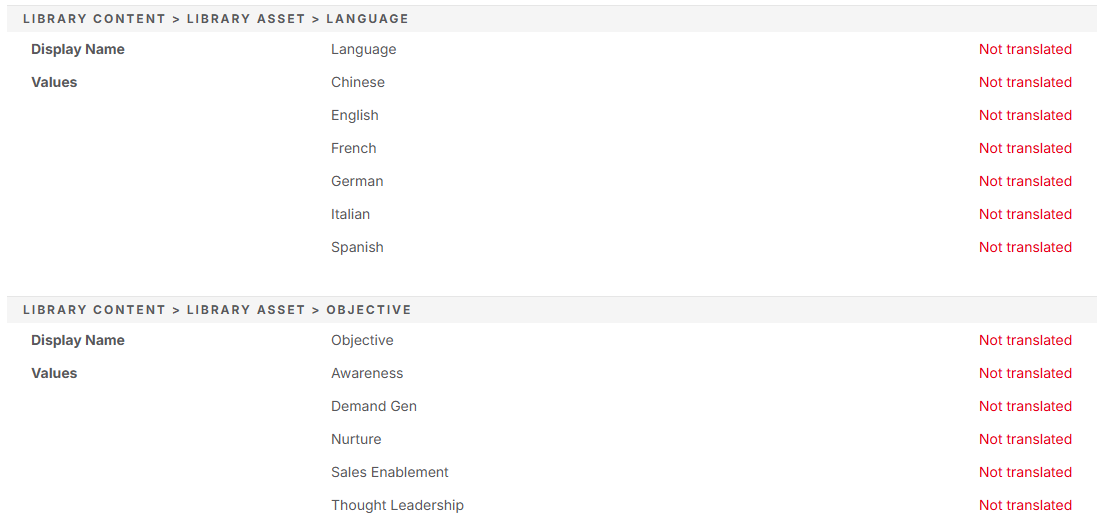Image resolution: width=1097 pixels, height=531 pixels.
Task: Click Not translated beside Thought Leadership
Action: [x=1025, y=504]
